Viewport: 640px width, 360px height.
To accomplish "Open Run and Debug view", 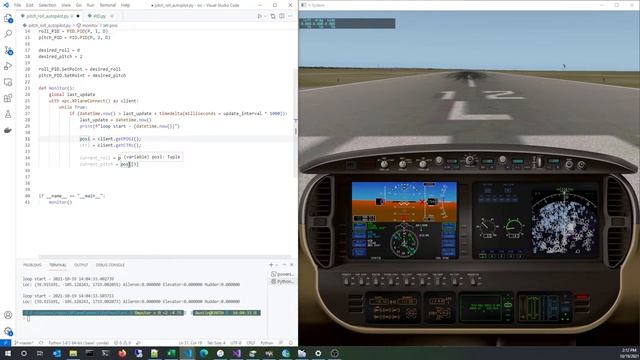I will click(8, 66).
